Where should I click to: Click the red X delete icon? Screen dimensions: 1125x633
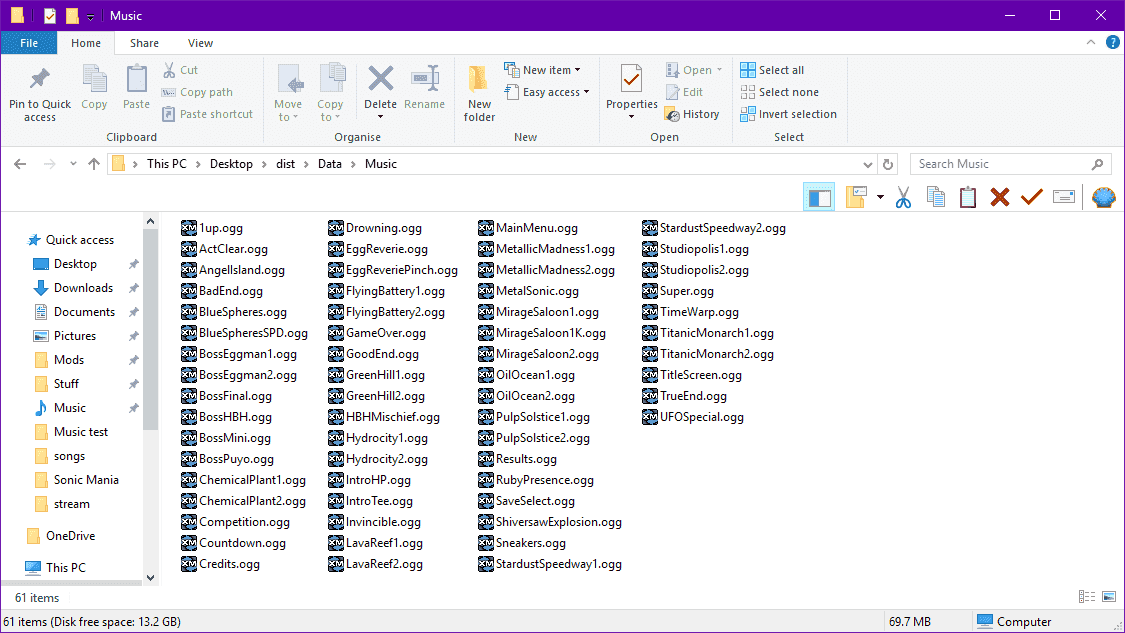(999, 197)
